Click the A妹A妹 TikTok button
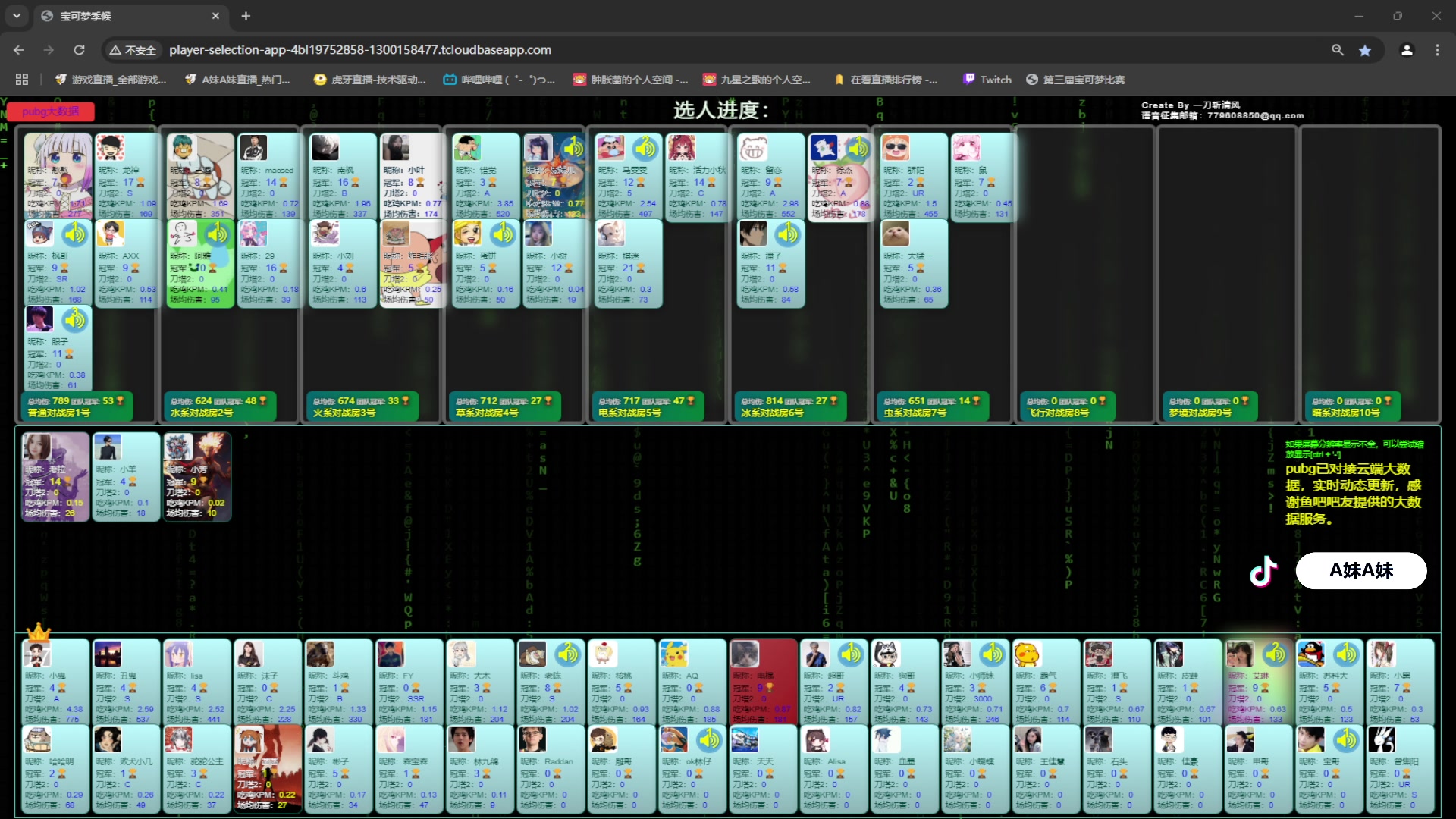The image size is (1456, 819). (1360, 570)
